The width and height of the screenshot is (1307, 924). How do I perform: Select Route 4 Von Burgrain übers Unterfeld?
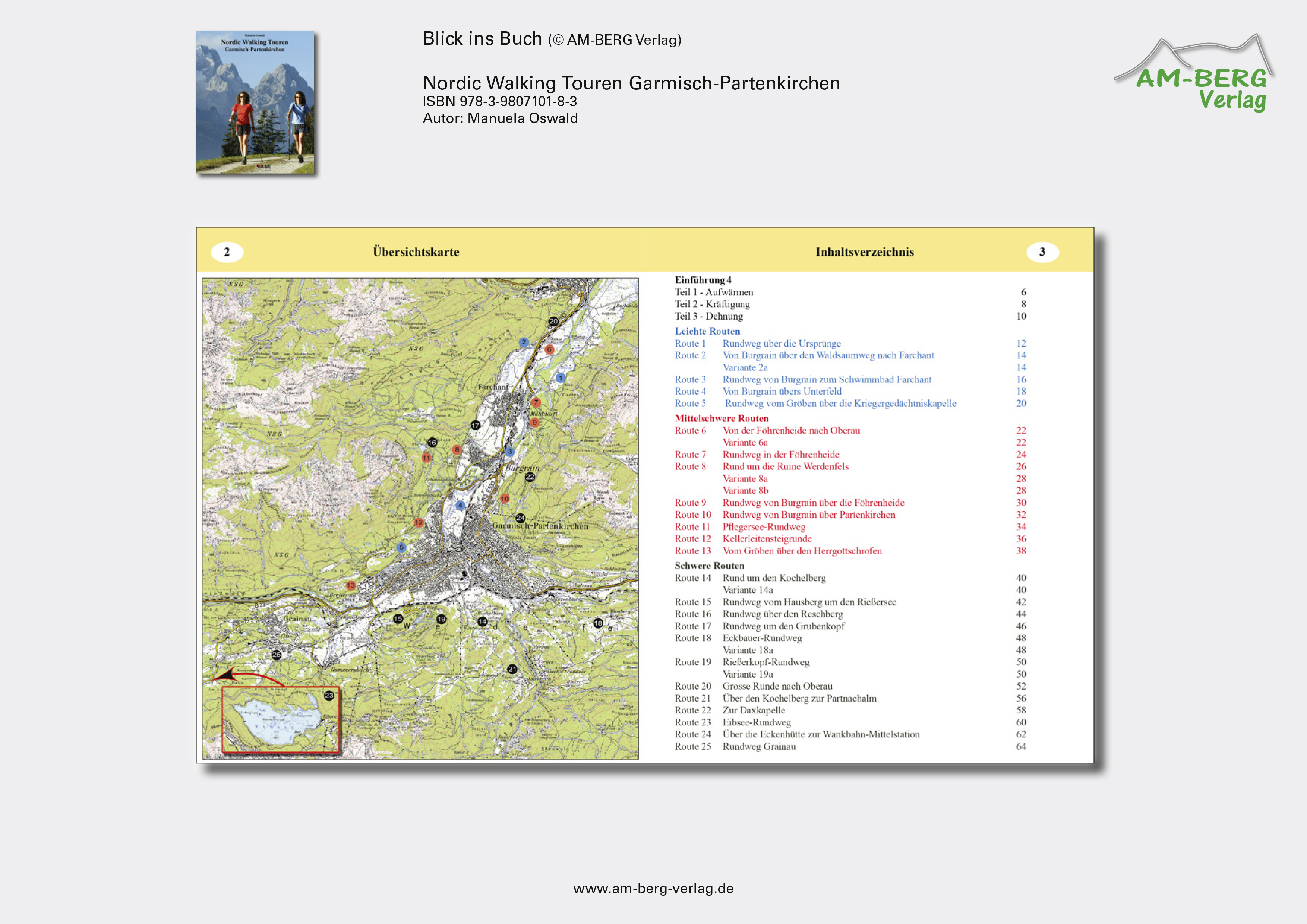pos(850,392)
